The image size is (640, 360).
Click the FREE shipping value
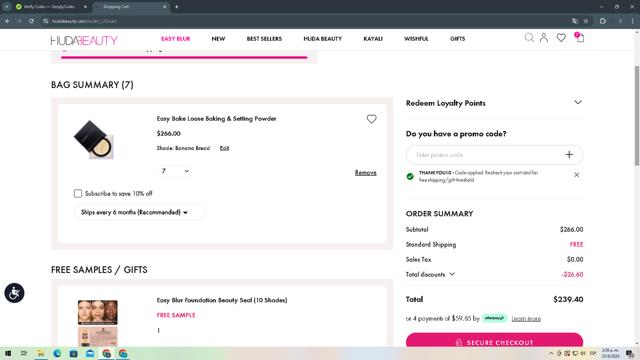coord(576,244)
